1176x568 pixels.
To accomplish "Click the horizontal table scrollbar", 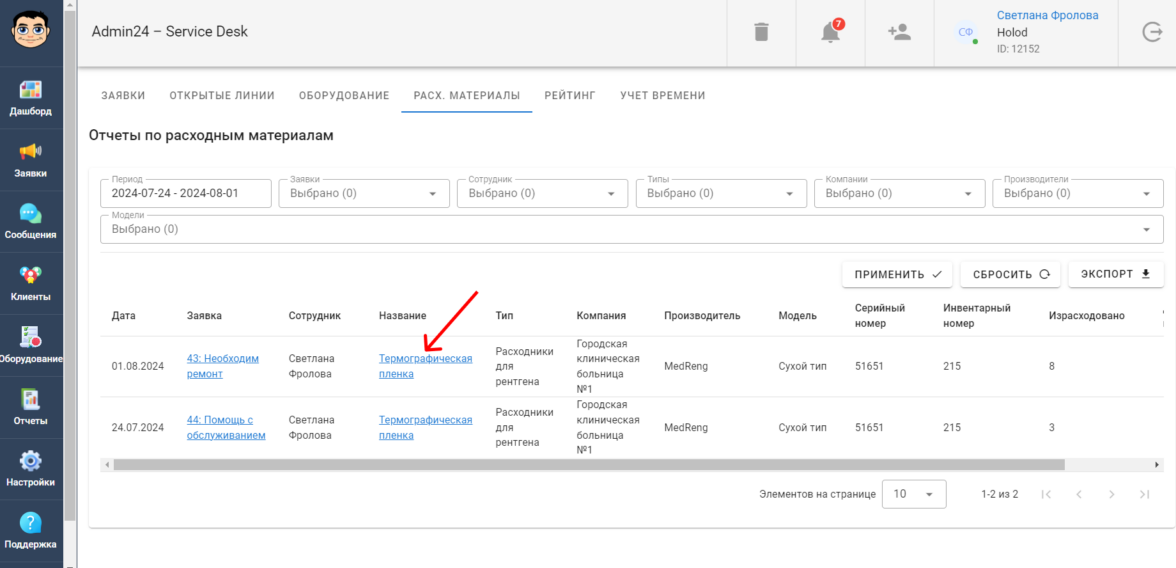I will point(588,465).
